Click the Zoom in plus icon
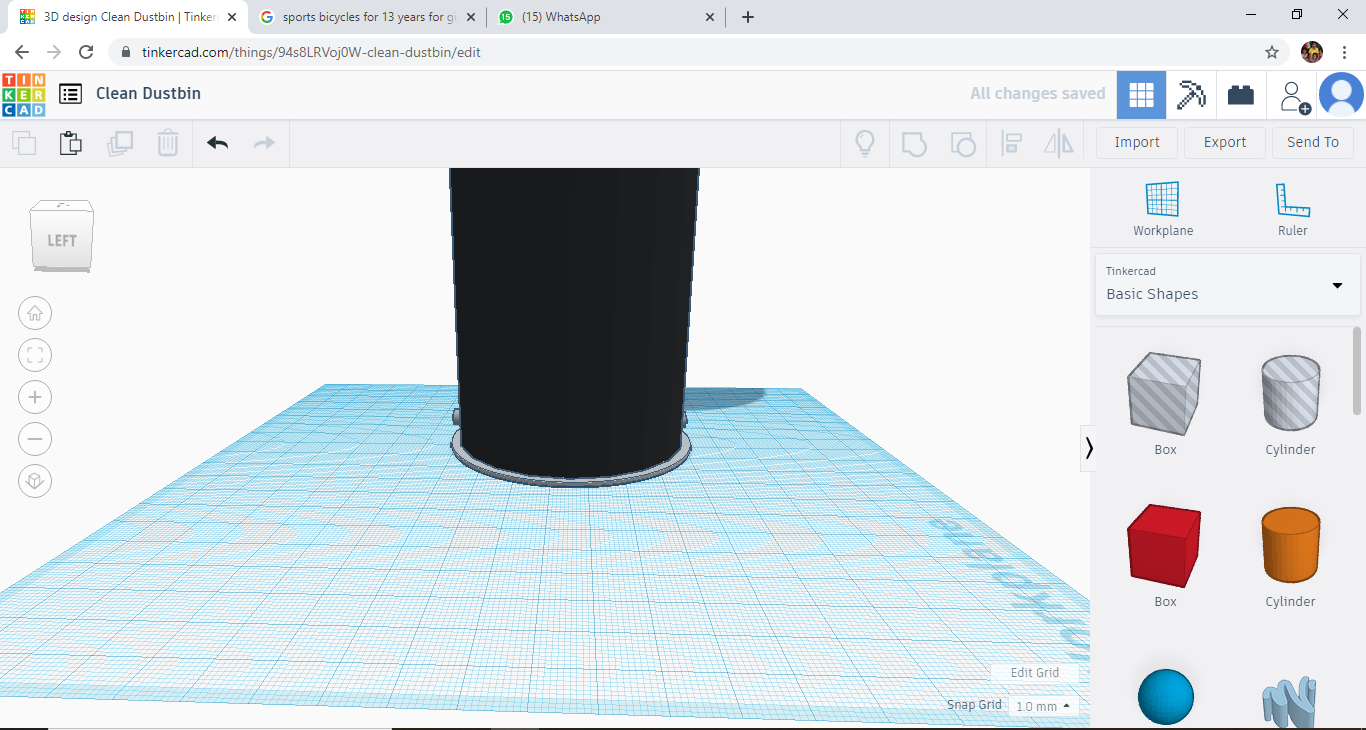This screenshot has width=1366, height=730. (x=35, y=397)
